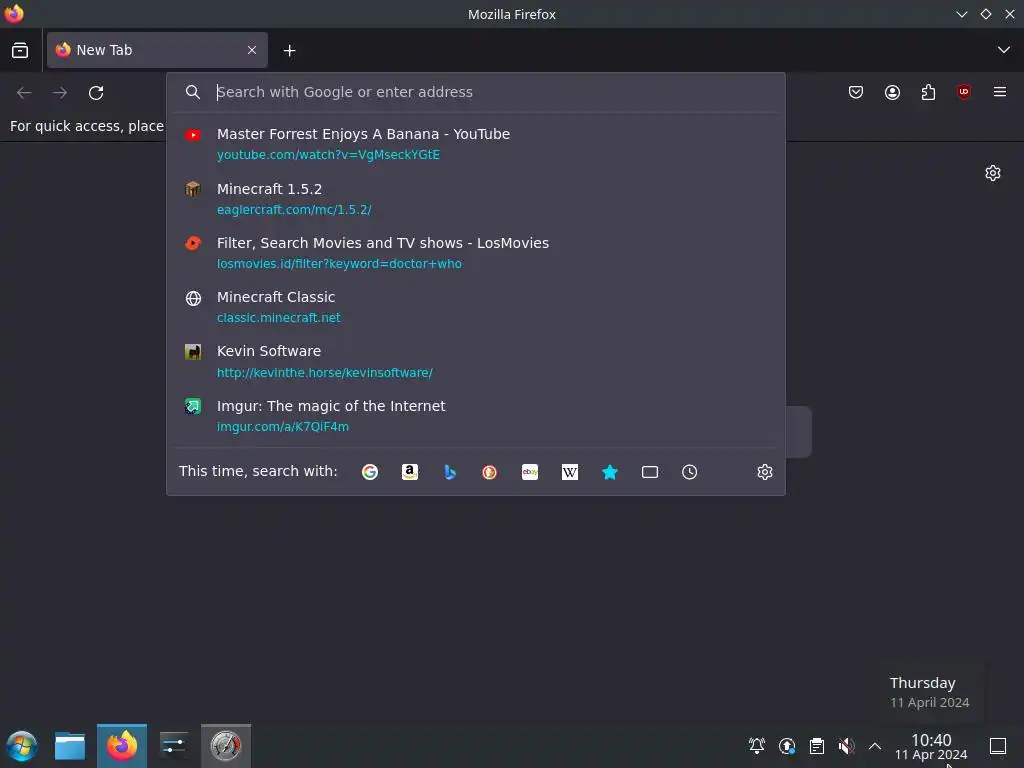Open Master Forrest Enjoys A Banana suggestion
Viewport: 1024px width, 768px height.
point(476,144)
